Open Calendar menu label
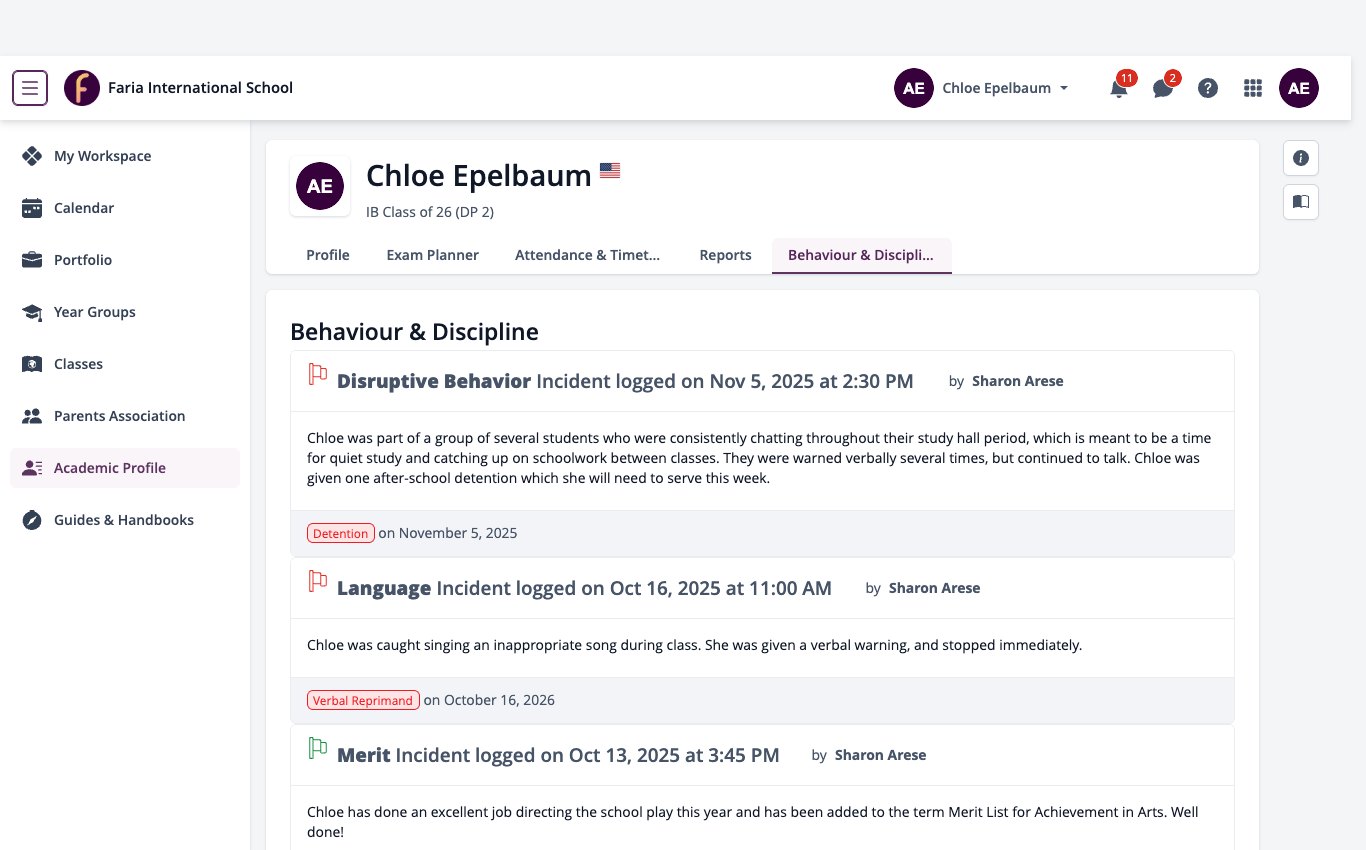 click(84, 208)
